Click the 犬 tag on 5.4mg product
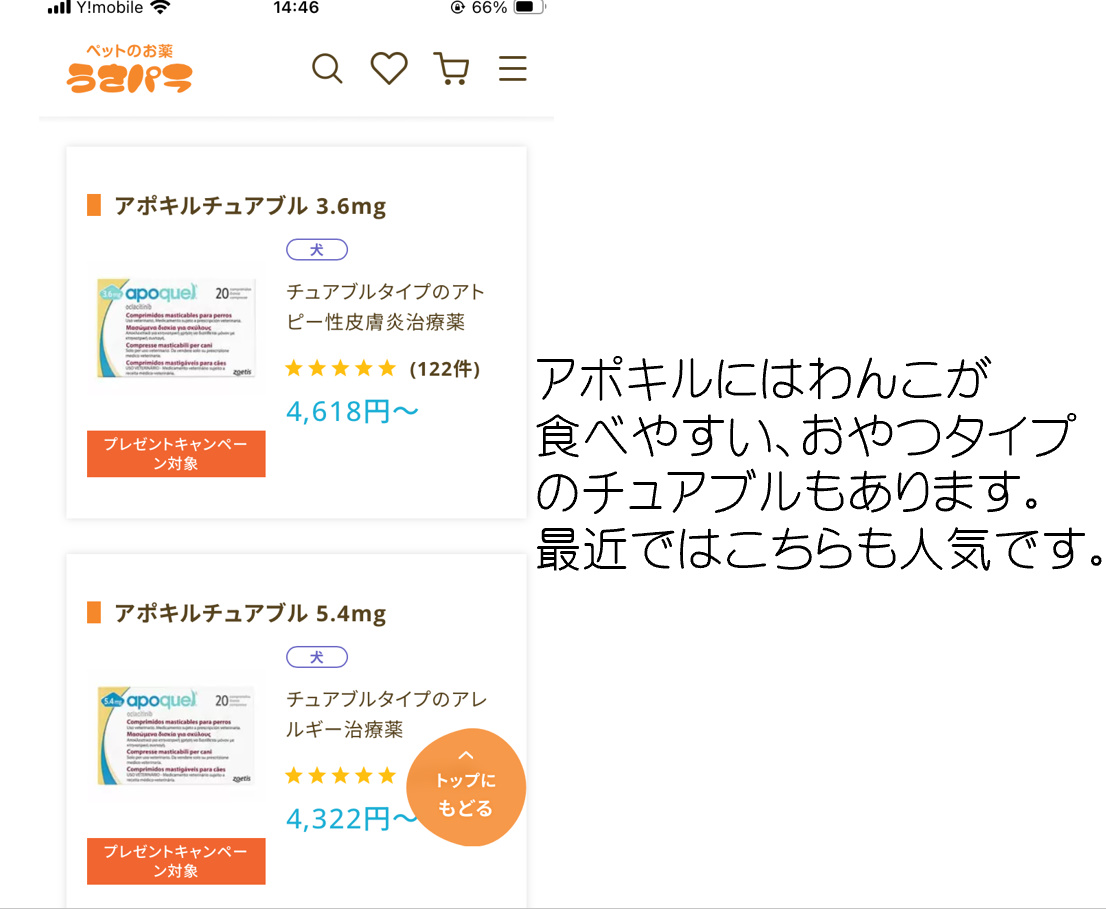 (x=317, y=657)
